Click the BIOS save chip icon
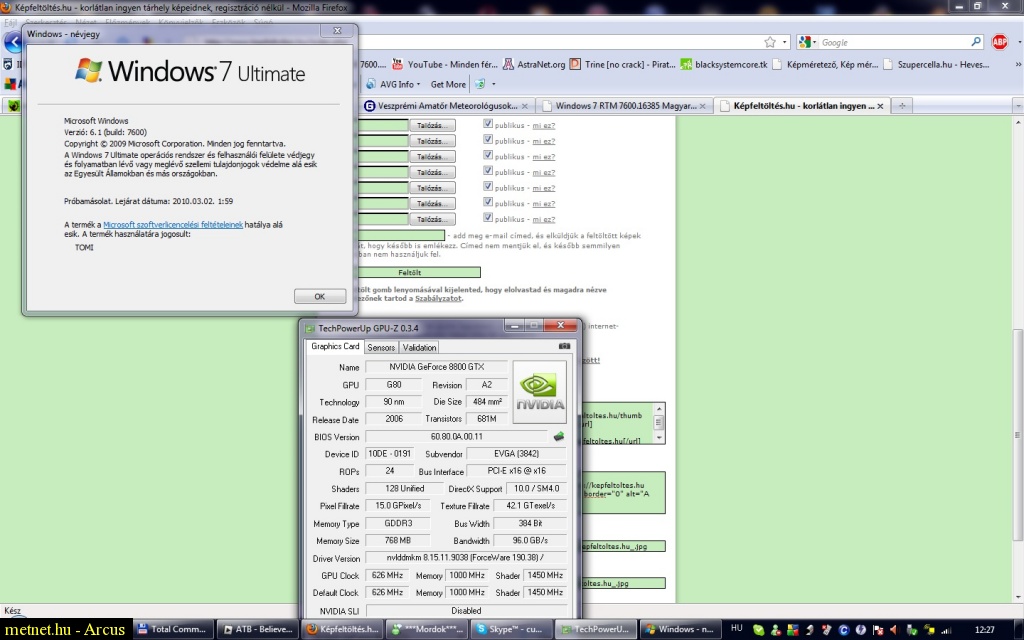 point(558,436)
